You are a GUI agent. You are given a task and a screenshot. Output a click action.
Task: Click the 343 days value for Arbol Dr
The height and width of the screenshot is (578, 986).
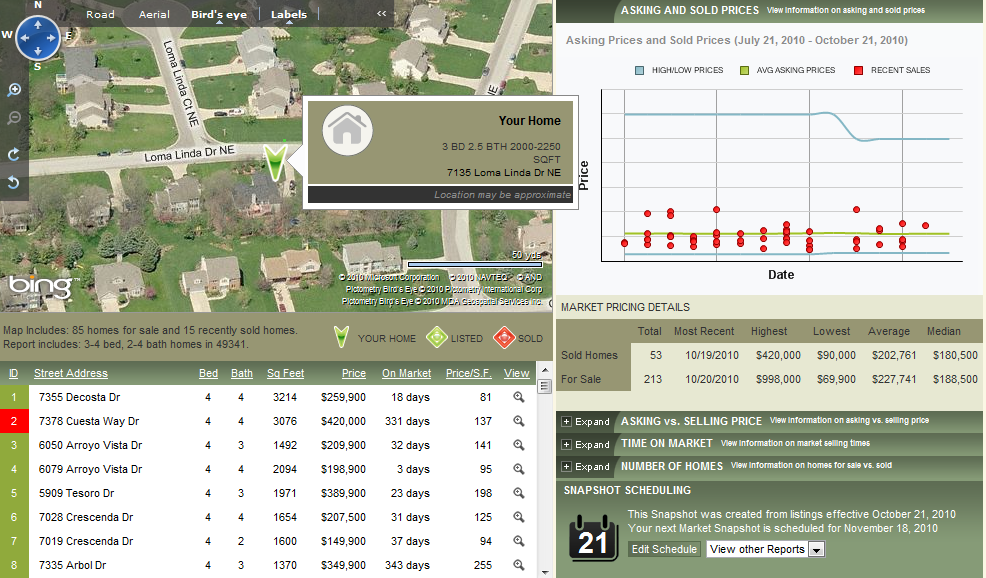[407, 565]
